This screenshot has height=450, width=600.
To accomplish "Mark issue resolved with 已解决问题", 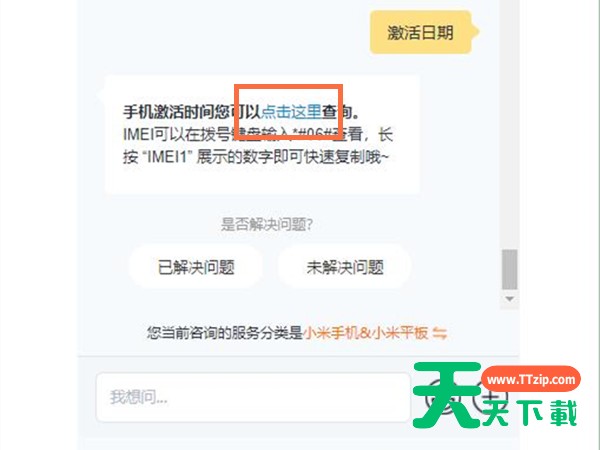I will point(196,267).
